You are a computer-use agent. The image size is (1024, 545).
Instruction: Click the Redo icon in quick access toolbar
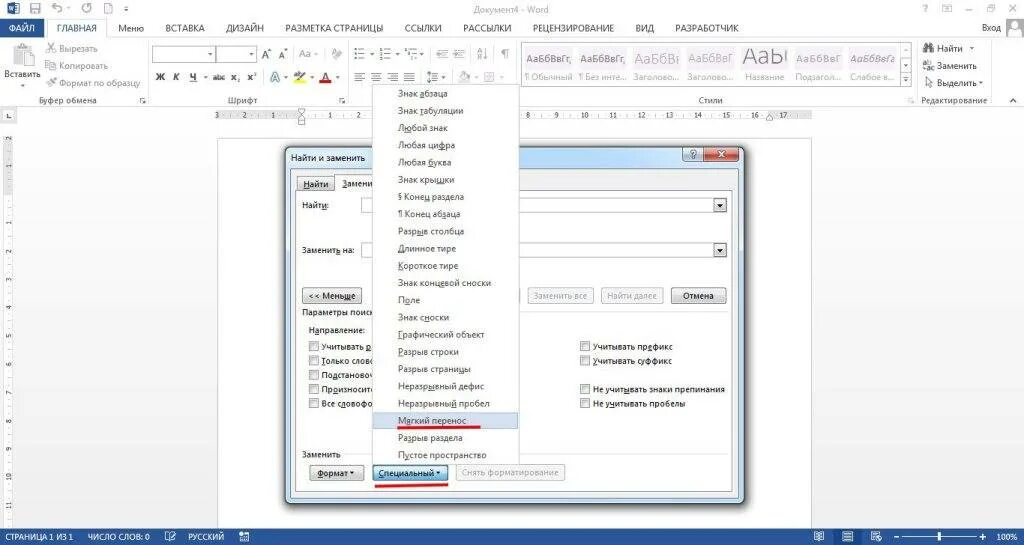[x=87, y=9]
